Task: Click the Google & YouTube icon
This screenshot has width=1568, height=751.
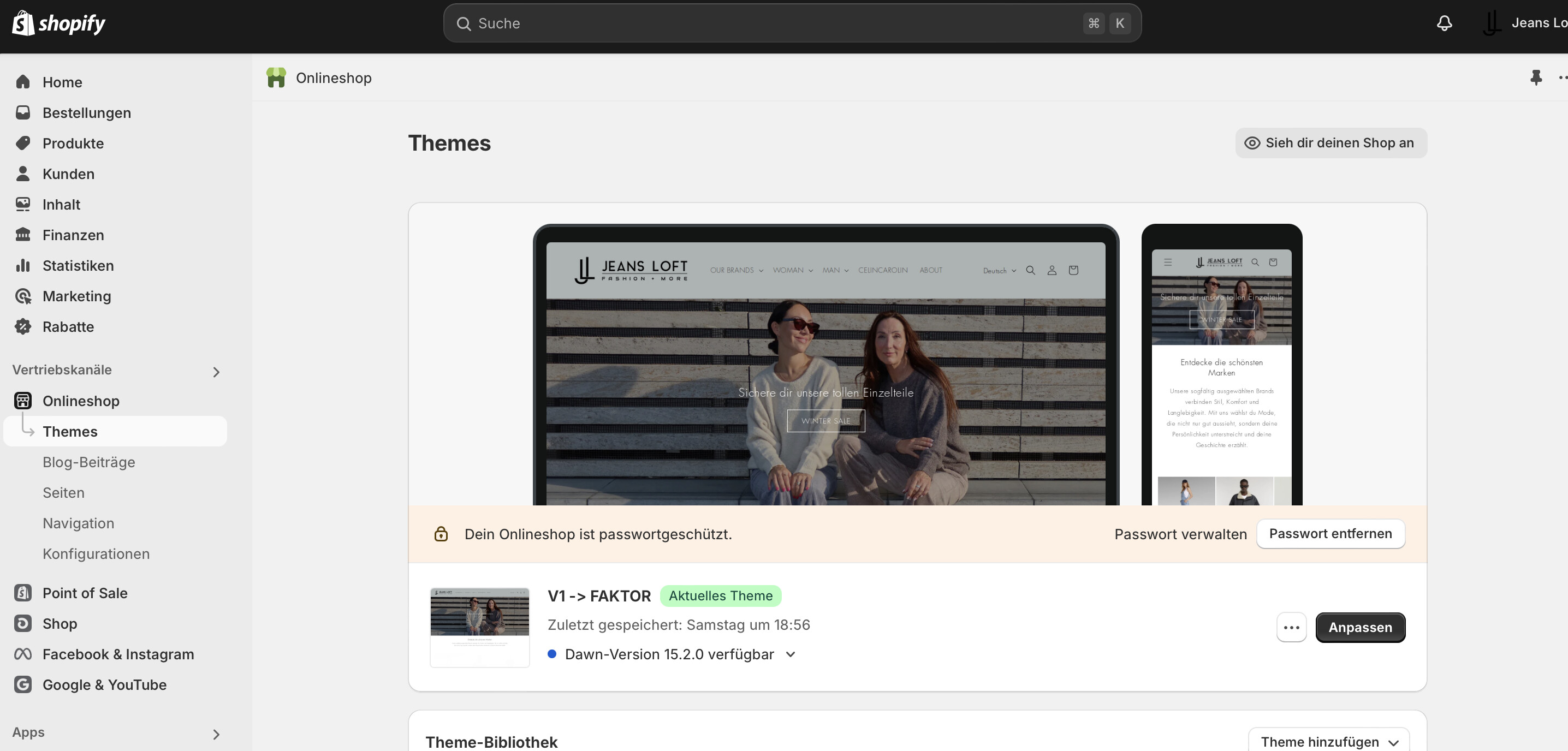Action: 23,684
